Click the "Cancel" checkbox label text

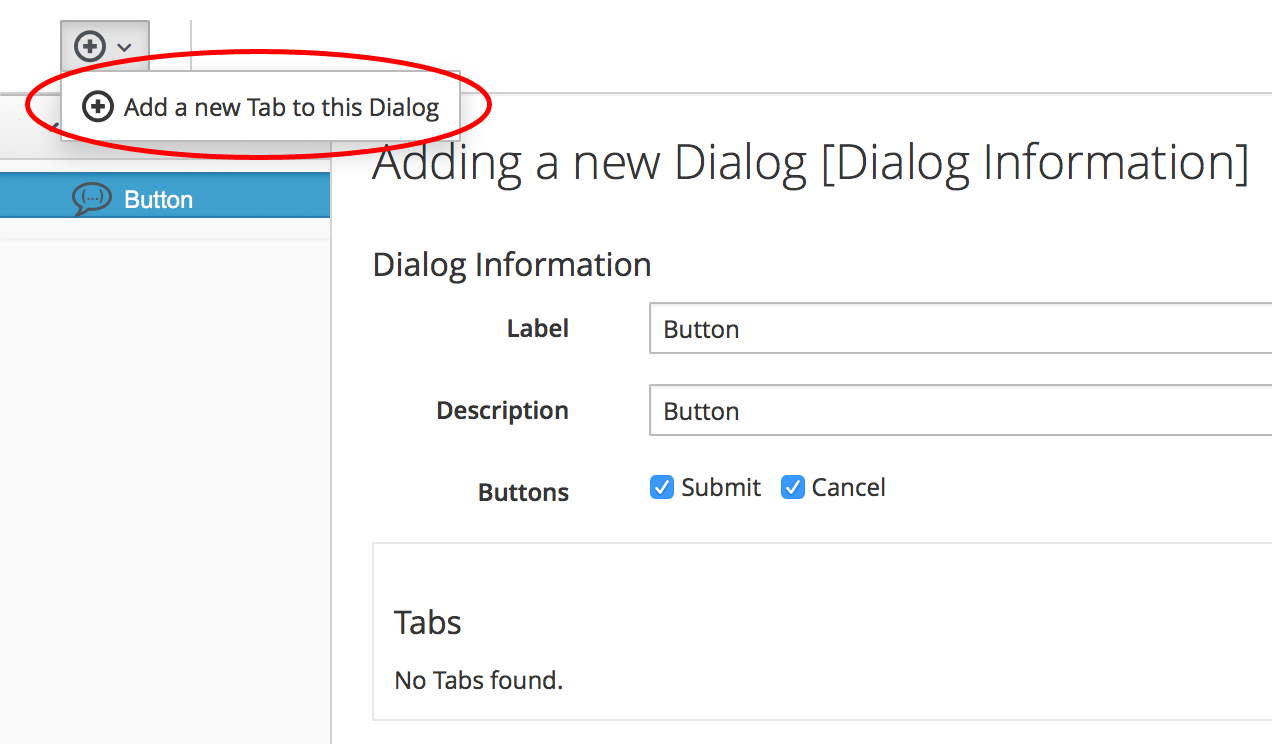(848, 488)
